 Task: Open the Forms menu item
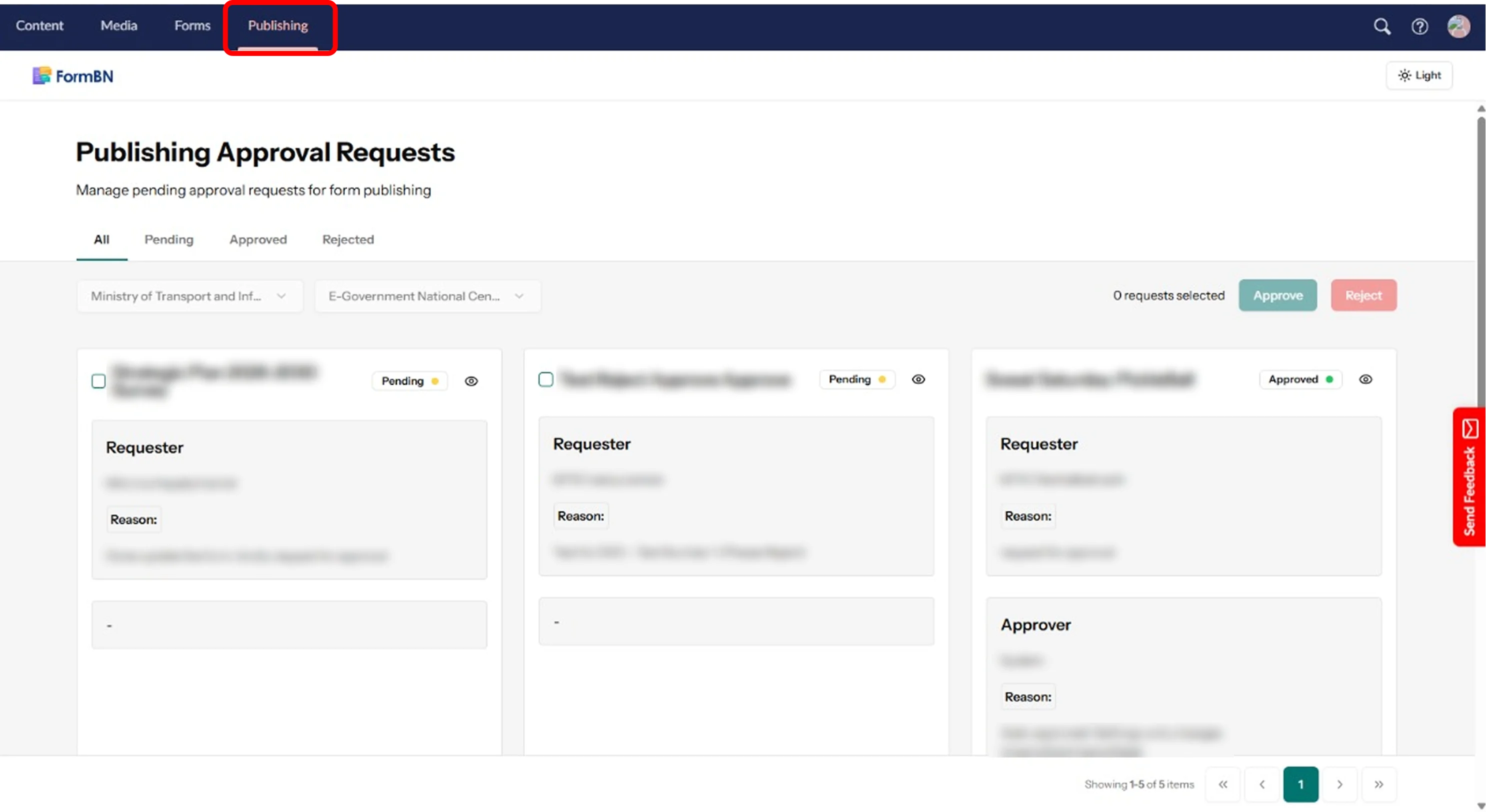[192, 25]
